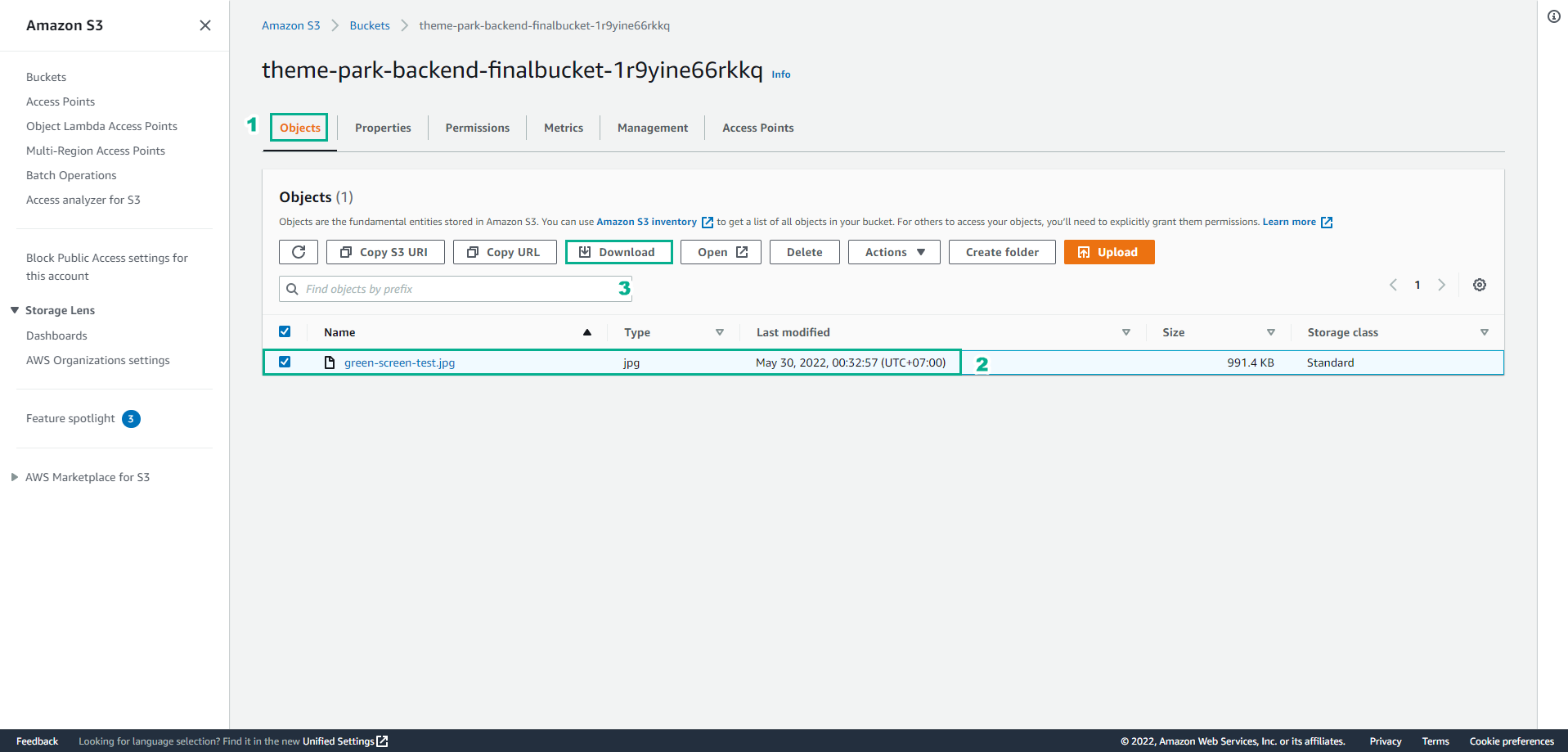Click external link icon after Learn more
This screenshot has height=752, width=1568.
coord(1327,223)
